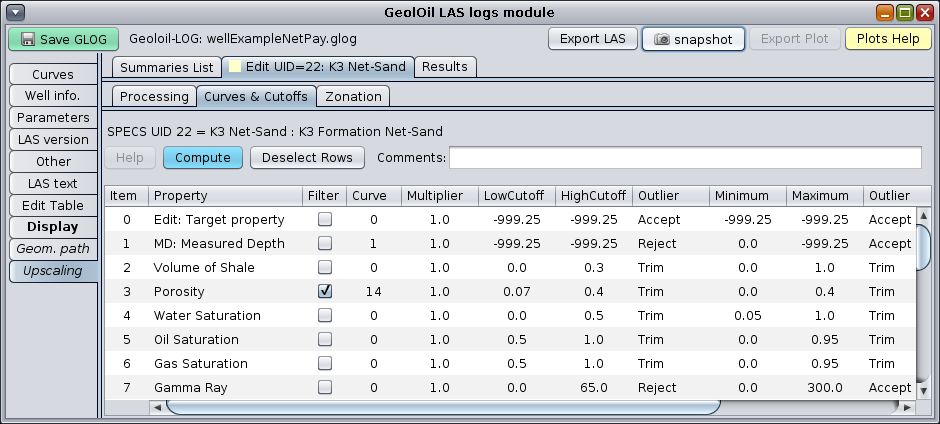The image size is (940, 424).
Task: Minimize the GeolOil window
Action: 885,13
